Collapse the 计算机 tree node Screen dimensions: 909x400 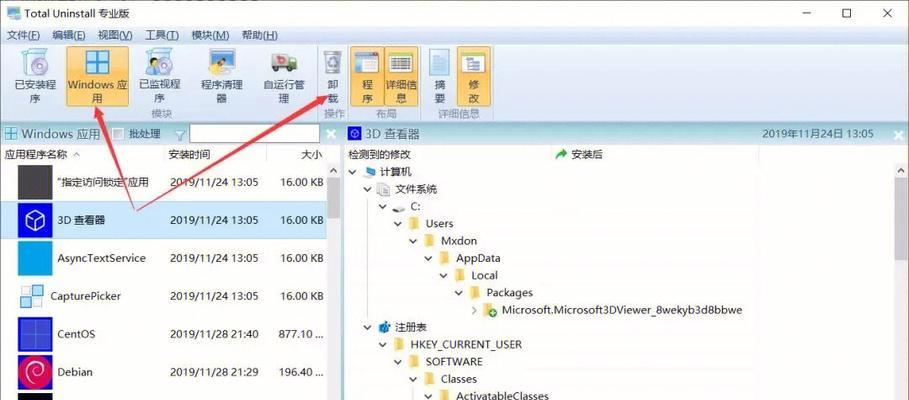tap(352, 172)
